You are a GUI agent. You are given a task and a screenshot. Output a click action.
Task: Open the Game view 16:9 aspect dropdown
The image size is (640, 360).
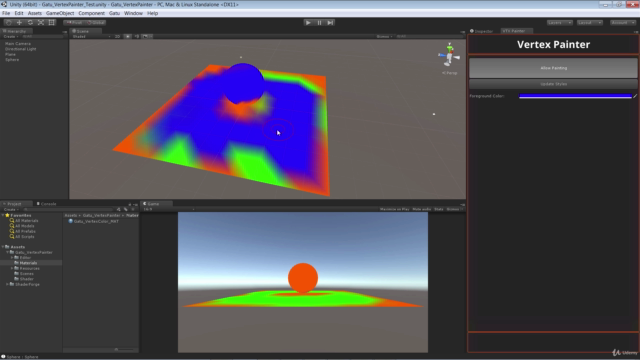click(x=168, y=209)
